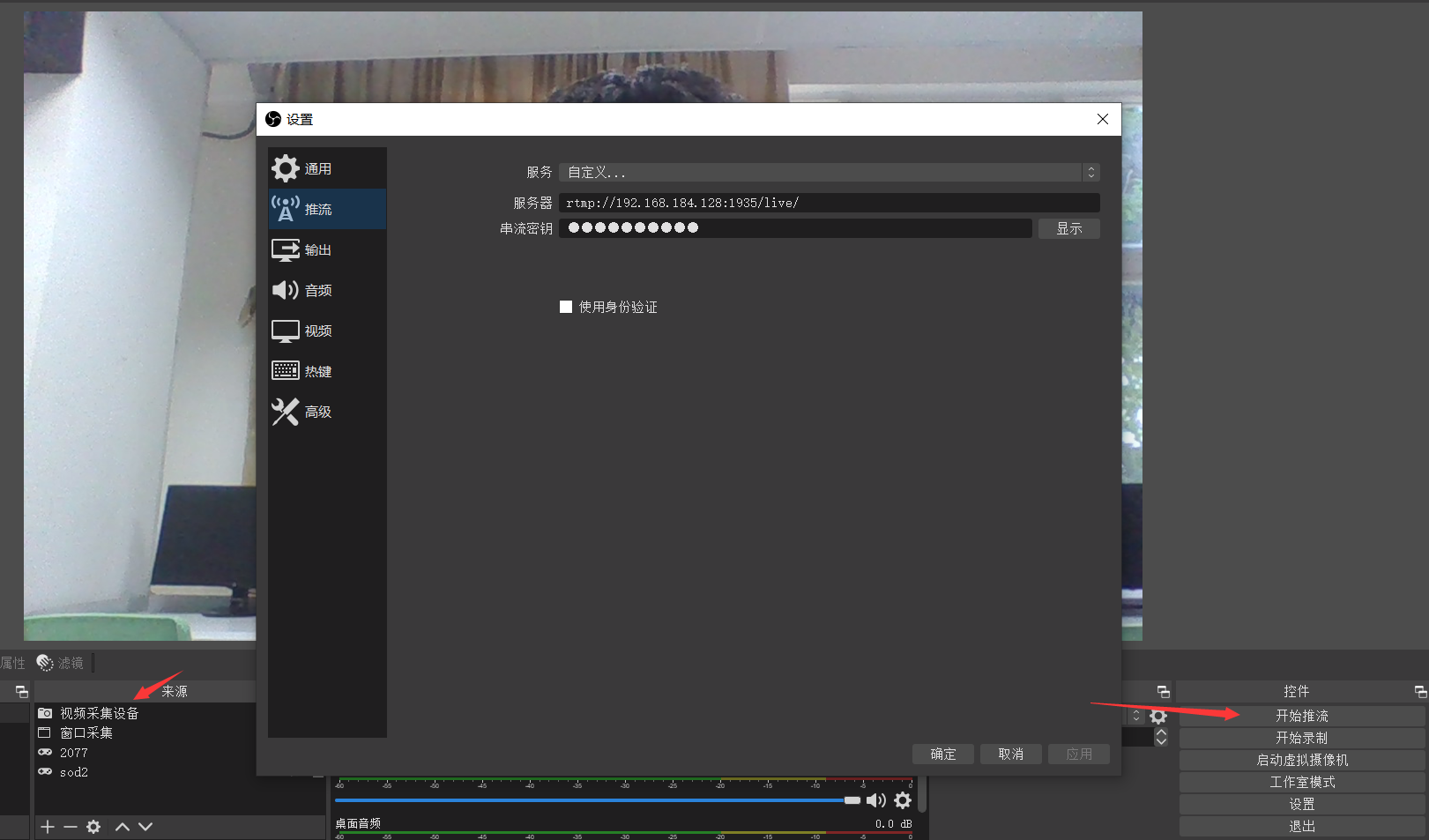1429x840 pixels.
Task: Move selected source down with the down arrow
Action: click(x=145, y=826)
